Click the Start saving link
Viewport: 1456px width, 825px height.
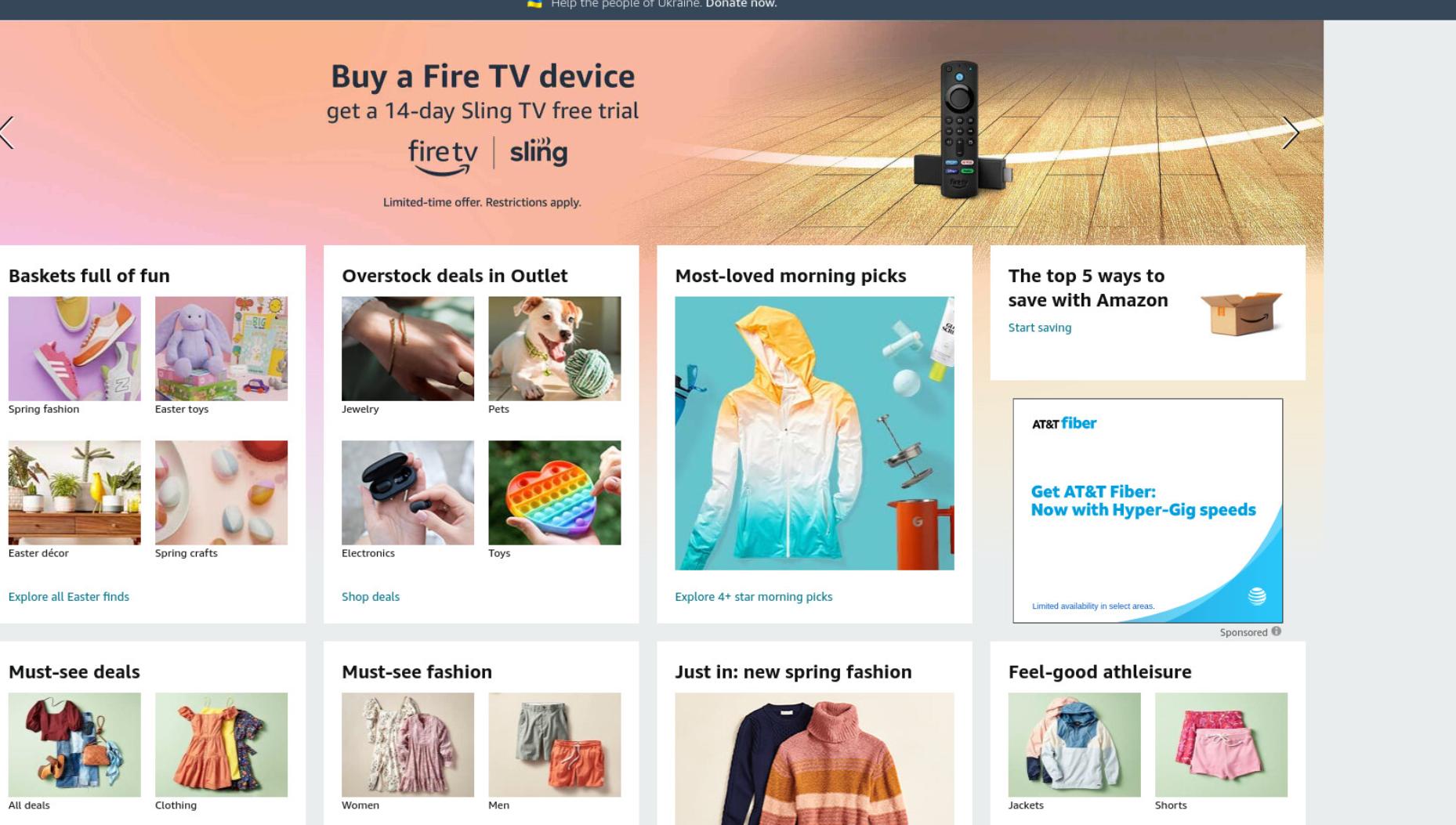(1040, 327)
